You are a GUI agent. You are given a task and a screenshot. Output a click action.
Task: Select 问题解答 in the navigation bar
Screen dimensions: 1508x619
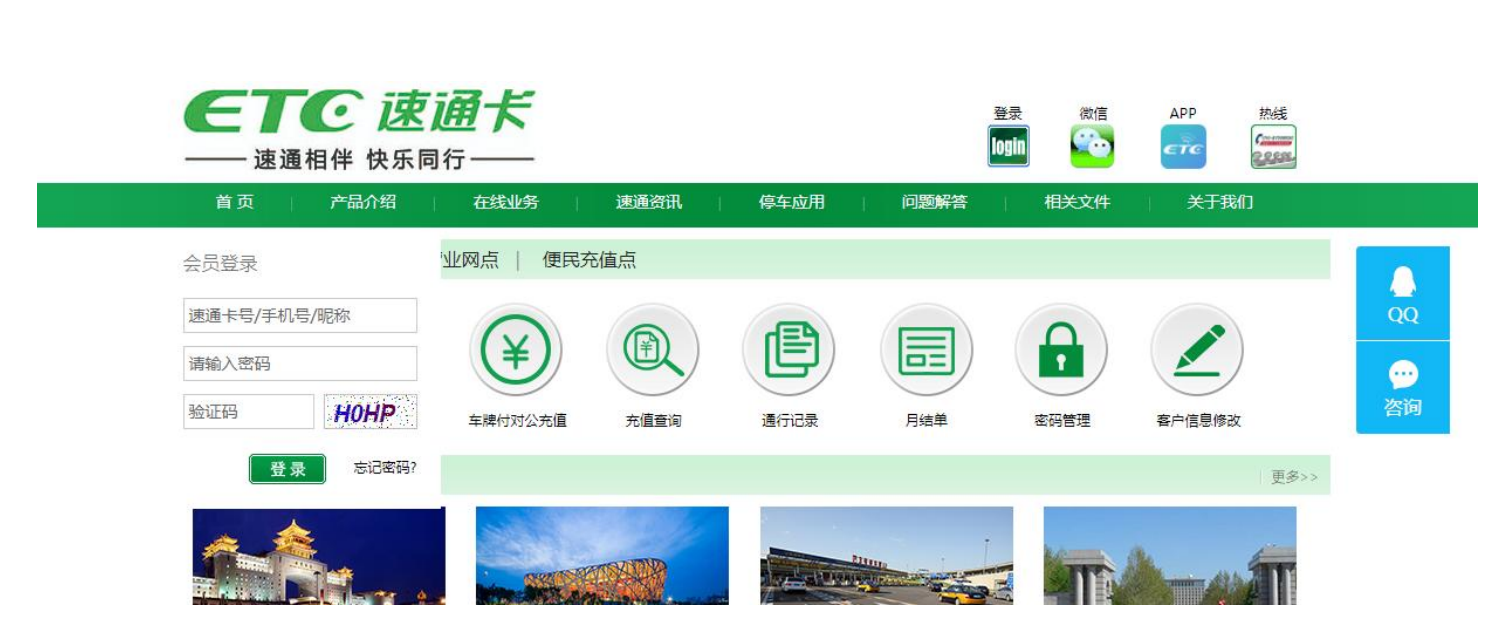934,203
